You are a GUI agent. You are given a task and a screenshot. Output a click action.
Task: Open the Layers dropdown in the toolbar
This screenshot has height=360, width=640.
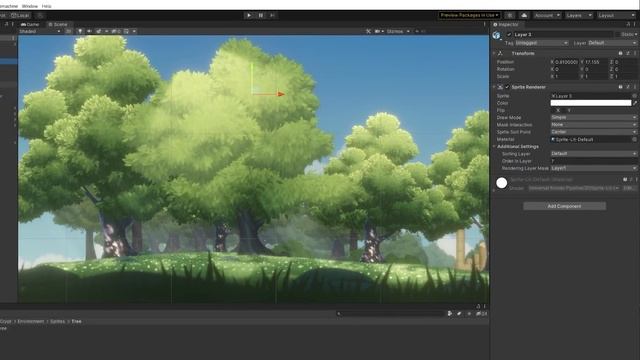[x=579, y=16]
